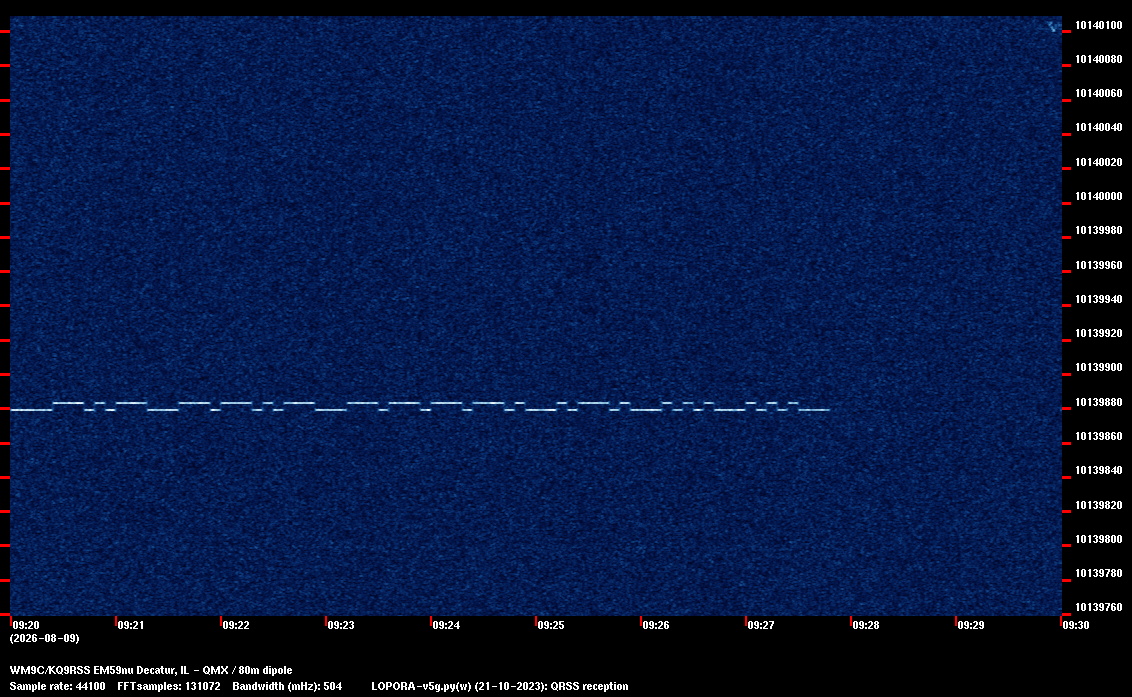Viewport: 1132px width, 697px height.
Task: Click the 10139880 frequency label
Action: click(1098, 402)
